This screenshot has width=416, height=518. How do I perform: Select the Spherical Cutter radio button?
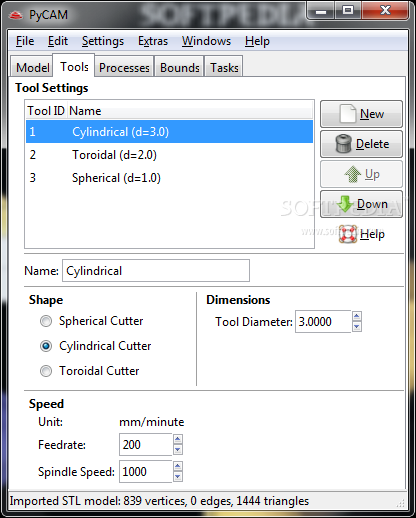[x=46, y=321]
